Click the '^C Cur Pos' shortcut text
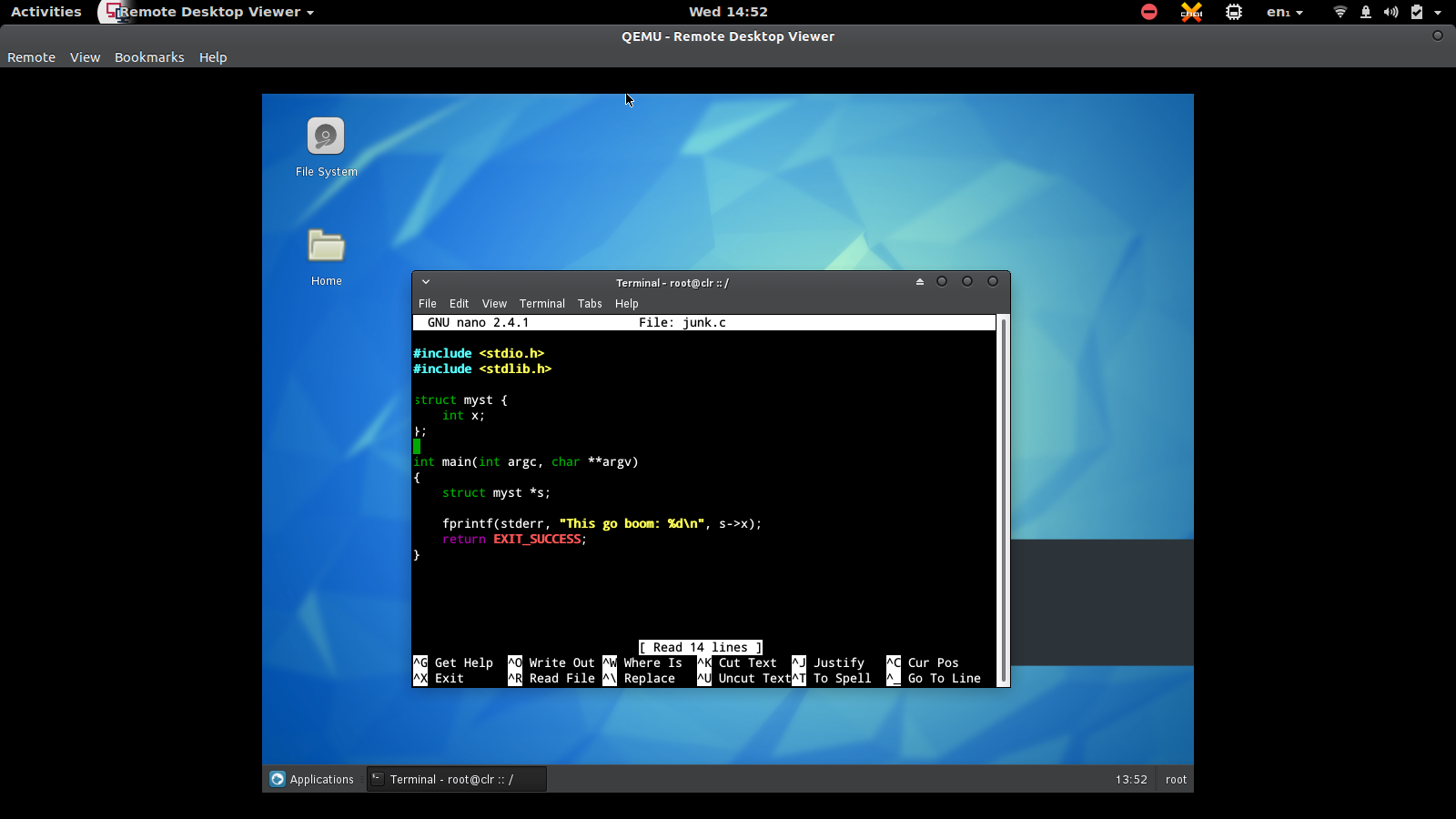Image resolution: width=1456 pixels, height=819 pixels. click(923, 663)
